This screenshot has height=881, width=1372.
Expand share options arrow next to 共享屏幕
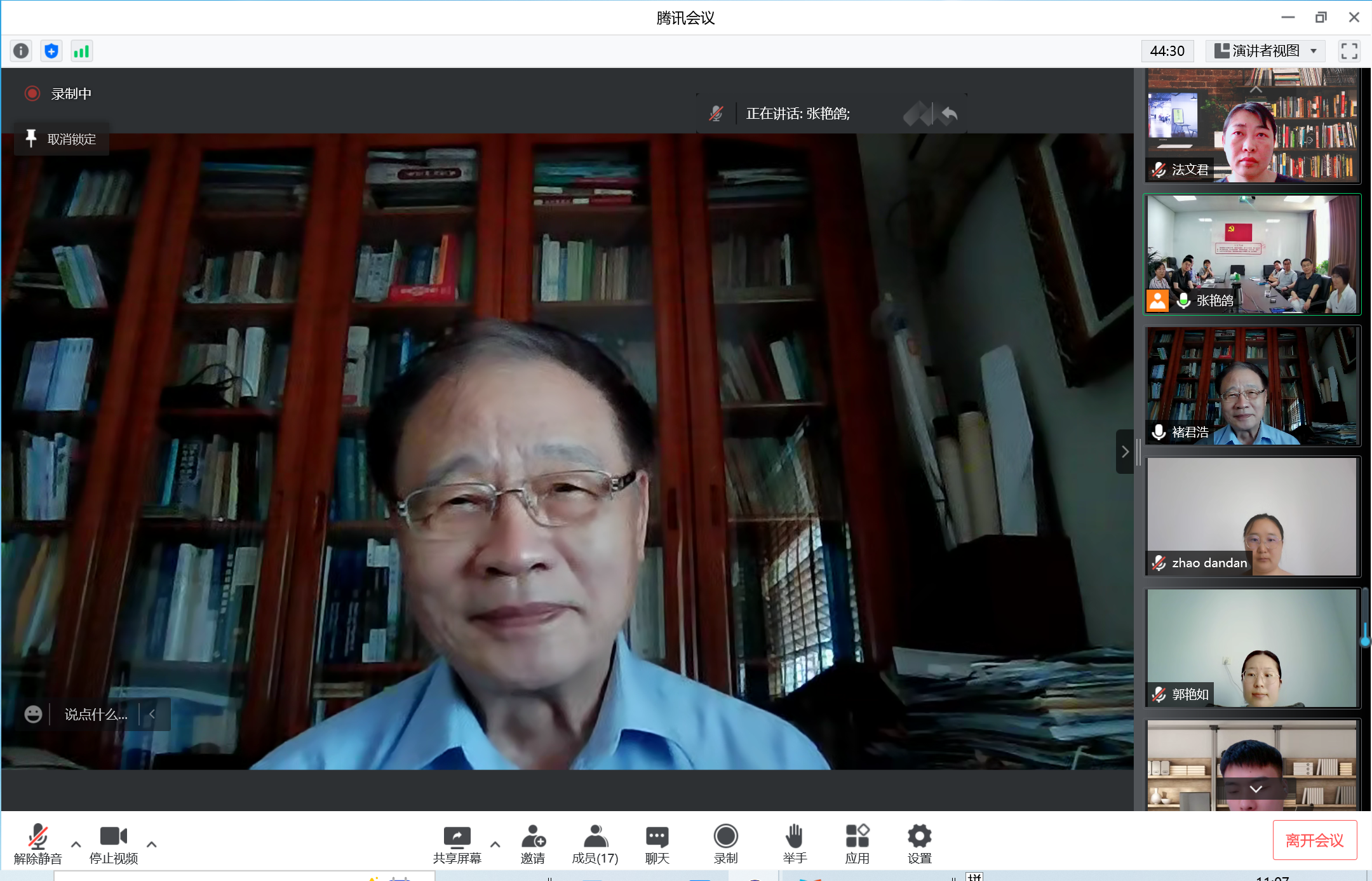pyautogui.click(x=495, y=844)
